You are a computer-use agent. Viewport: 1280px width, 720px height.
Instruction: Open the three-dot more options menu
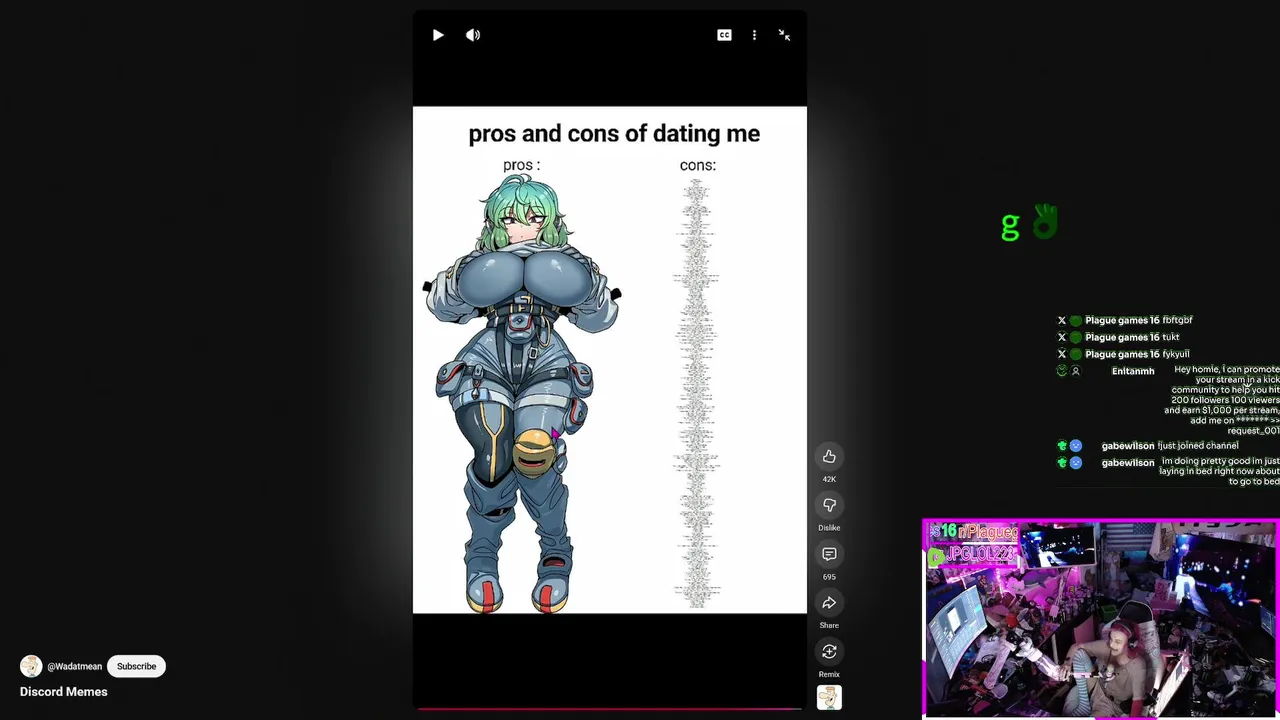[x=754, y=35]
